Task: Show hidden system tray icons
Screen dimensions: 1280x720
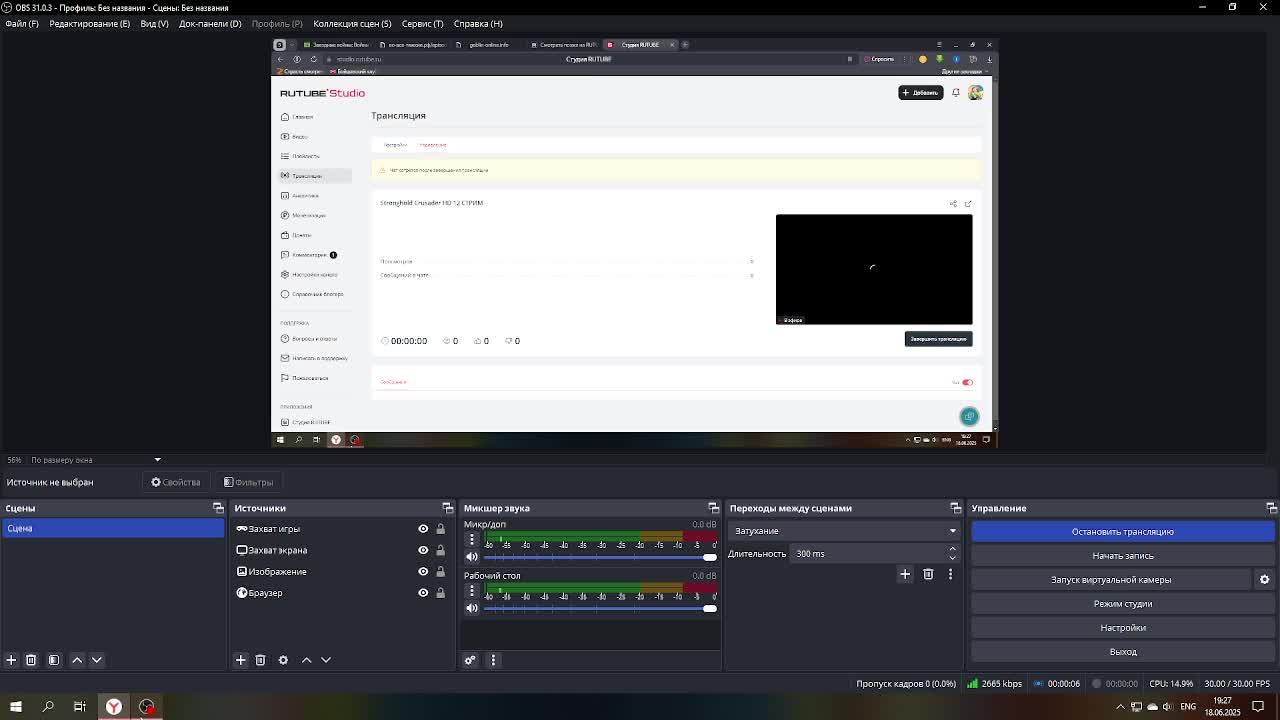Action: 1120,707
